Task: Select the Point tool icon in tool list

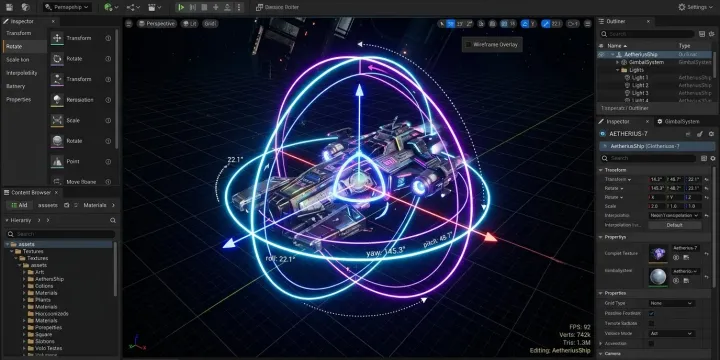Action: (x=57, y=162)
